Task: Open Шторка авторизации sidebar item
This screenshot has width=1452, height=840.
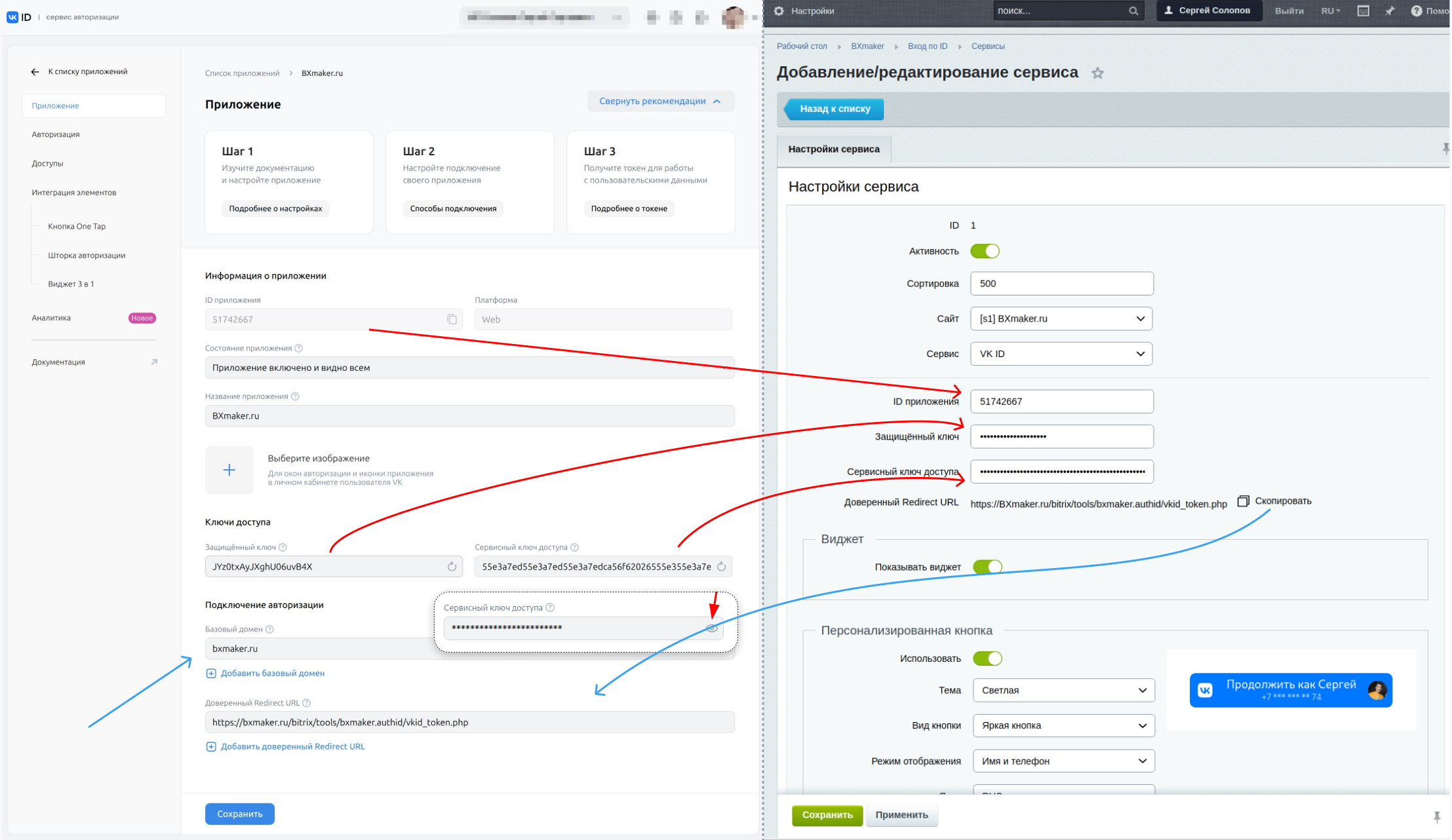Action: (87, 255)
